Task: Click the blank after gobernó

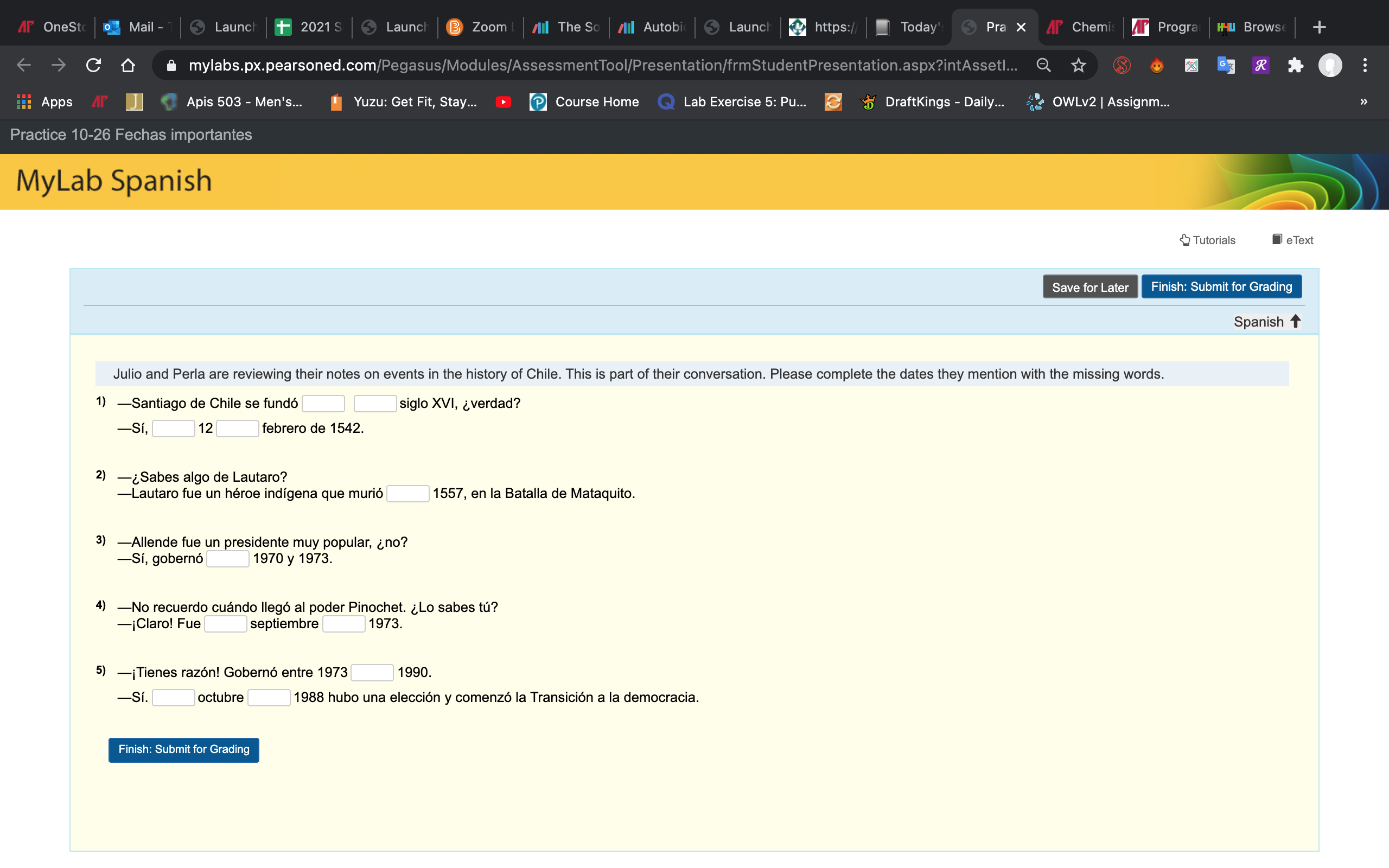Action: point(227,559)
